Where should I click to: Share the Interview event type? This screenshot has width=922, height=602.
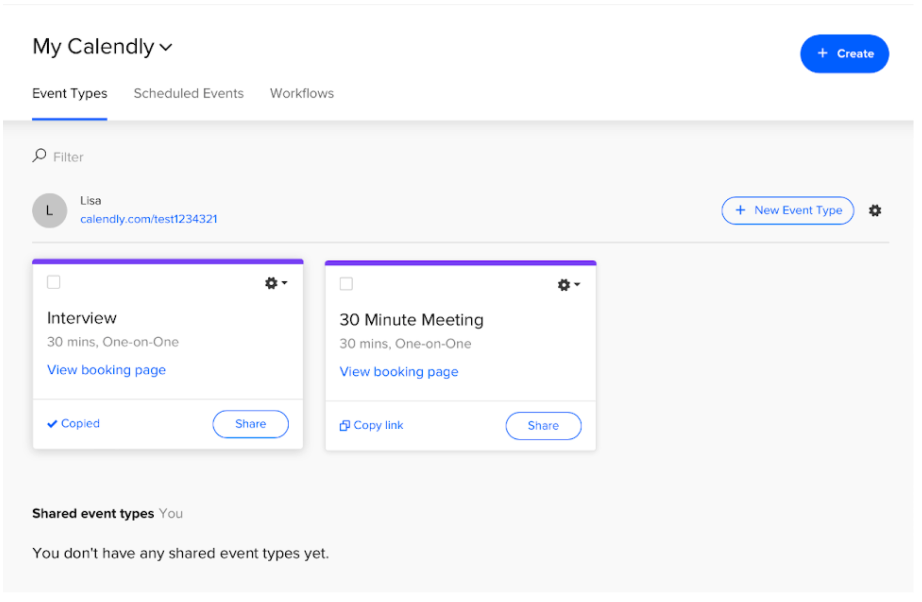(250, 424)
